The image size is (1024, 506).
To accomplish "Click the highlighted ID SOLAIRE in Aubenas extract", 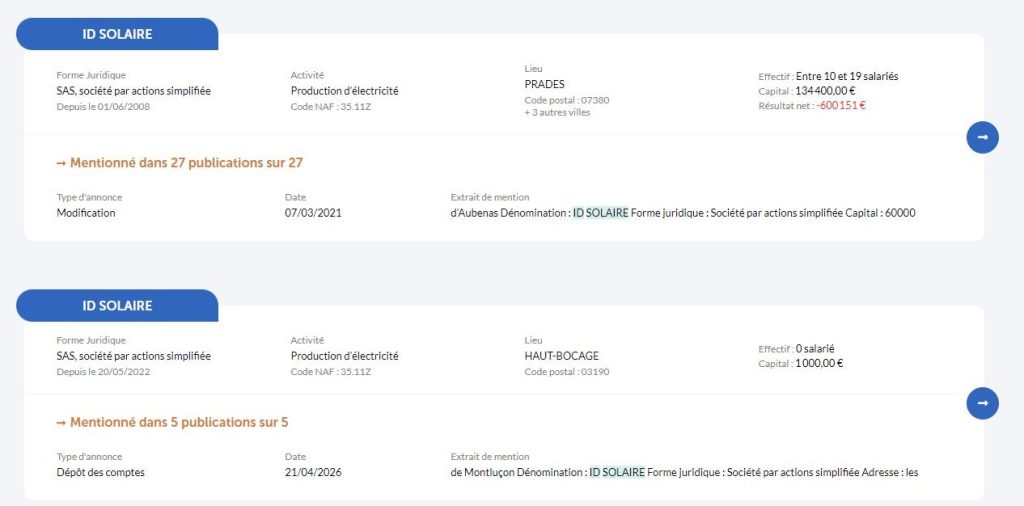I will click(601, 213).
